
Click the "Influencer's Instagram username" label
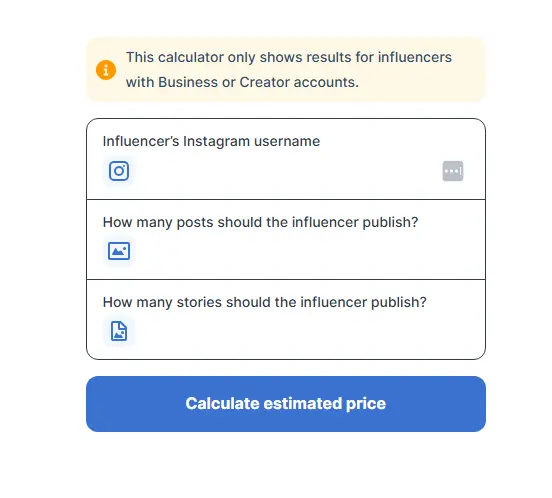point(211,141)
